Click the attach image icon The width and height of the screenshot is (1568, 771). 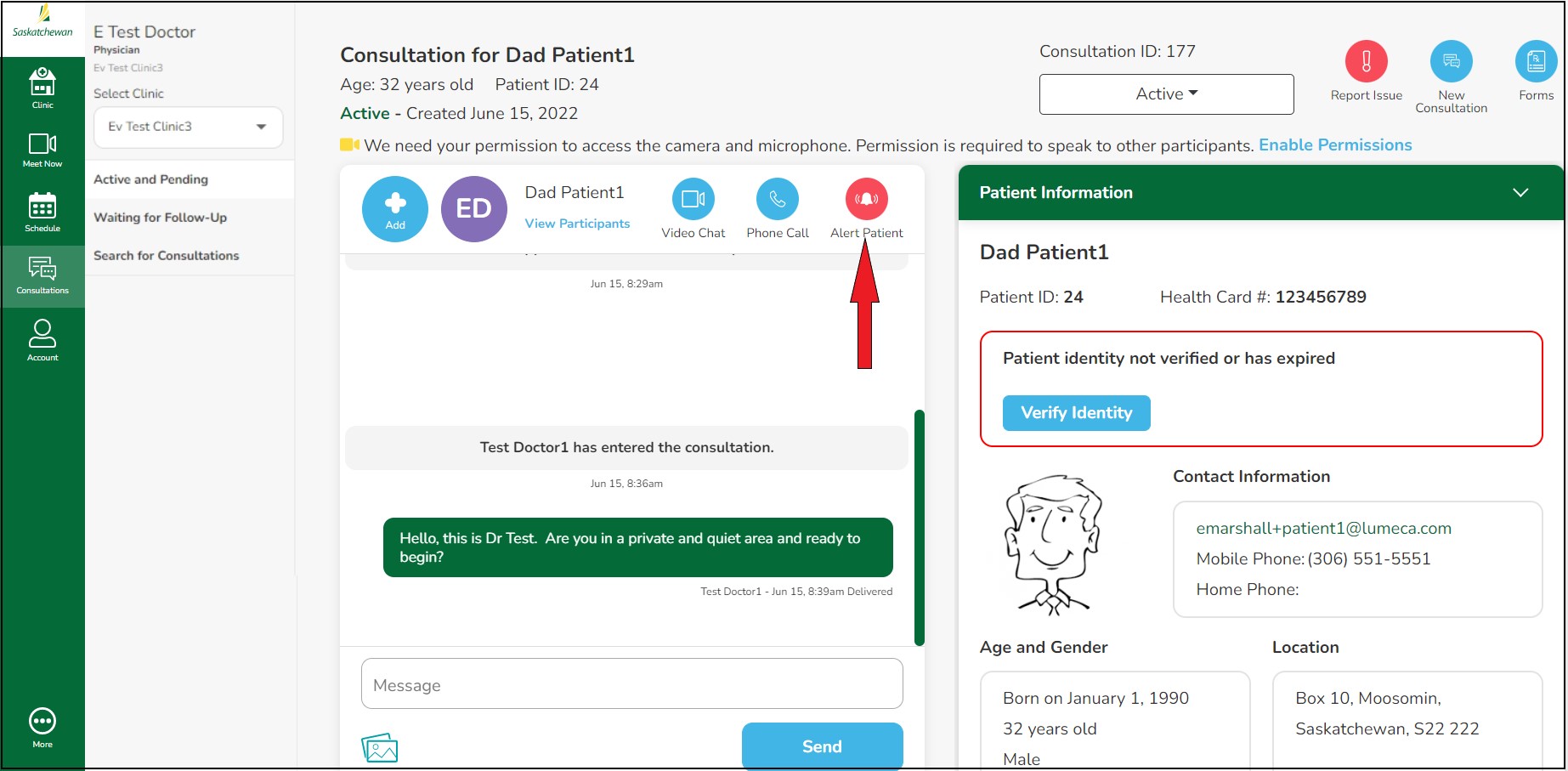tap(380, 748)
